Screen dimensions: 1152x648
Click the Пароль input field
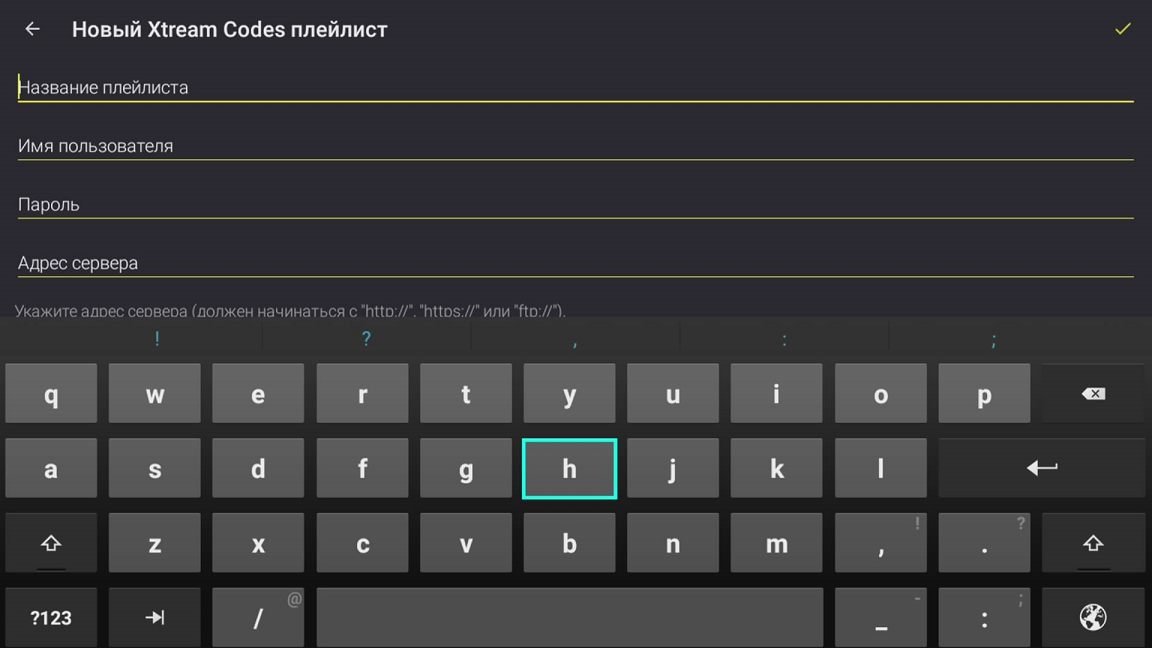point(575,204)
